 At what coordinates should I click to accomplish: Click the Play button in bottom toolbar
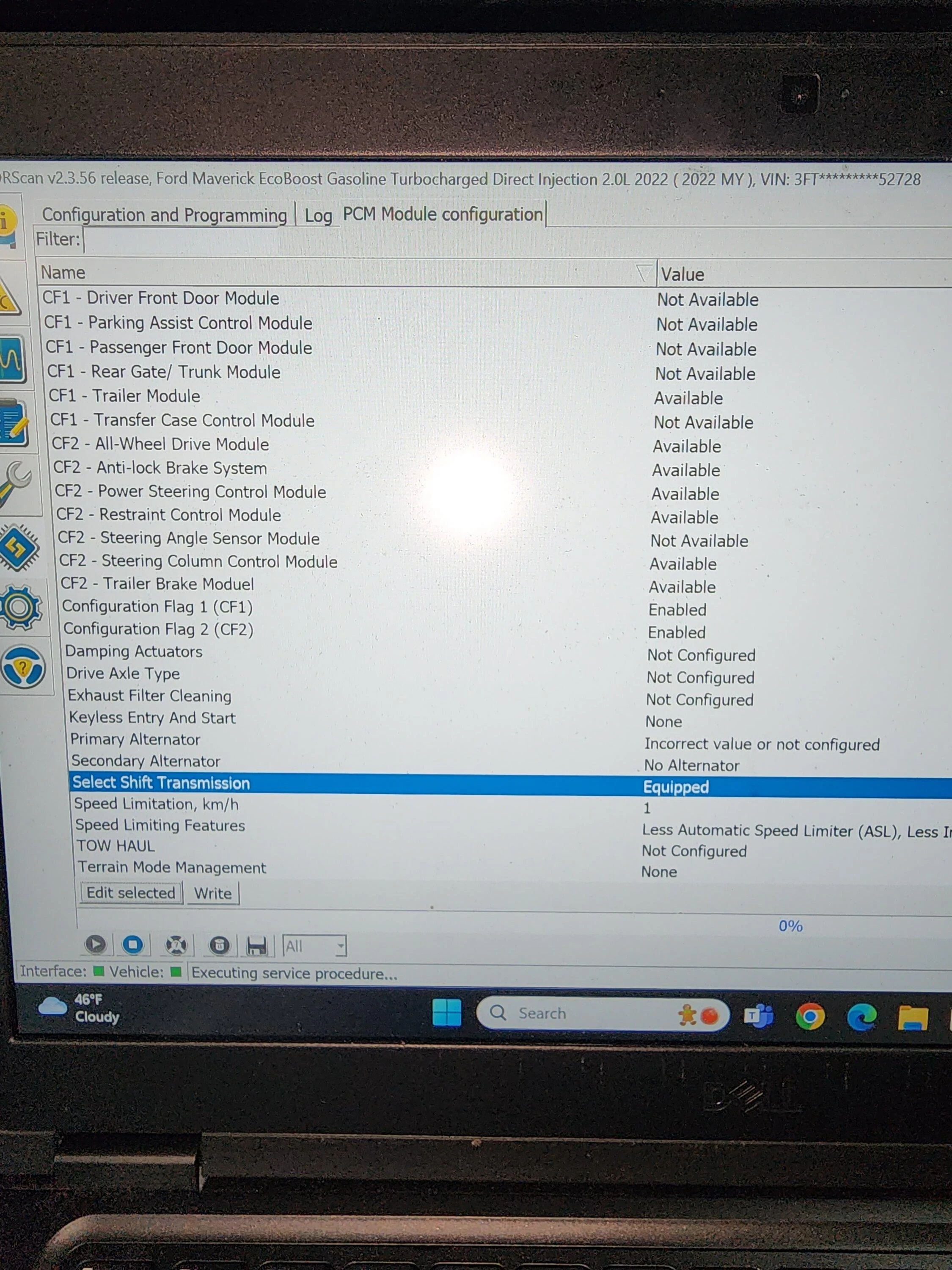point(96,944)
